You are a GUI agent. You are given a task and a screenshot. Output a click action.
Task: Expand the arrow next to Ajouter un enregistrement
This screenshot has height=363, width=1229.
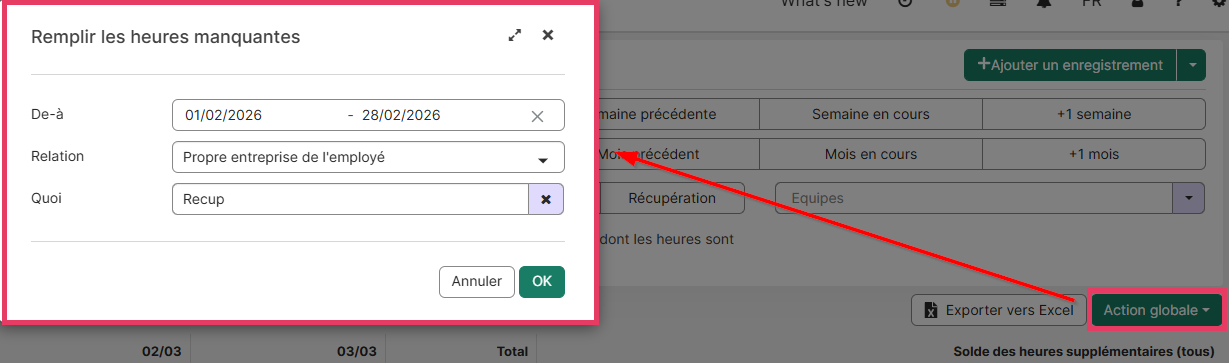[x=1192, y=65]
